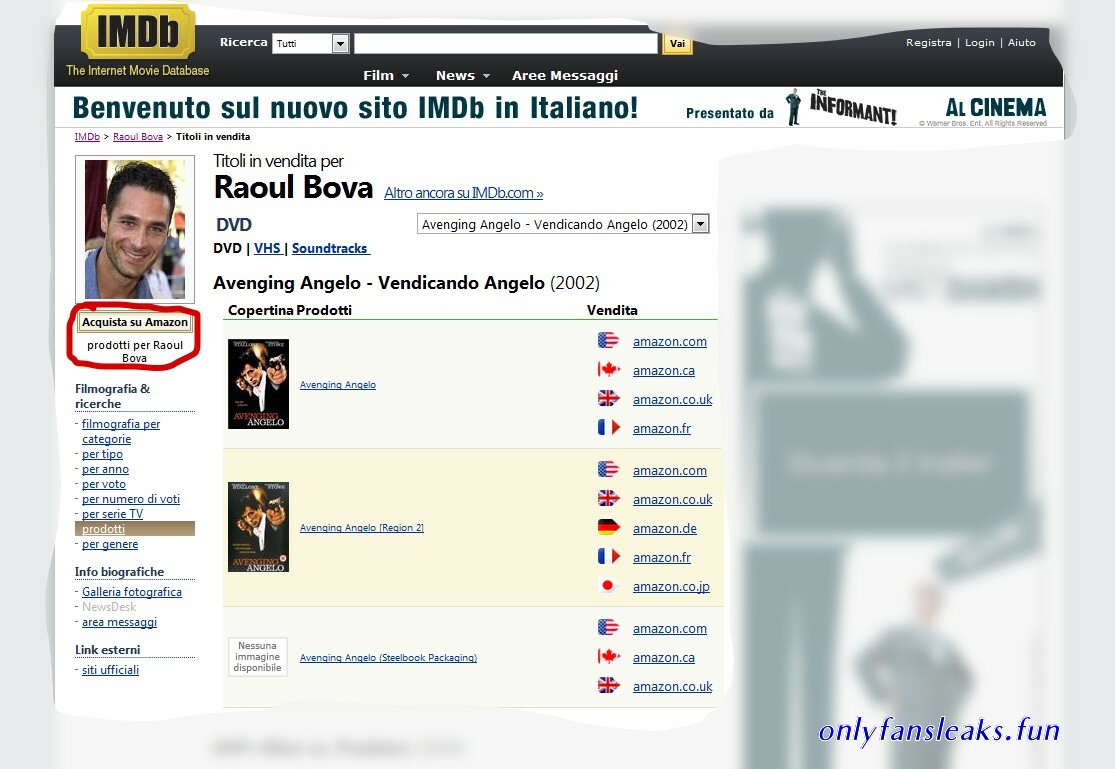Viewport: 1115px width, 769px height.
Task: Click the UK flag in the Region 2 row
Action: tap(608, 498)
